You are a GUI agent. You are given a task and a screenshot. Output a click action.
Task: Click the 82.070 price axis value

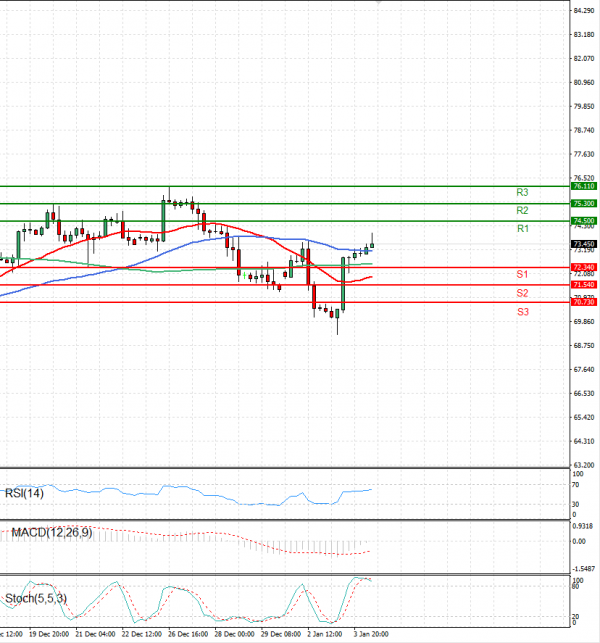click(584, 59)
